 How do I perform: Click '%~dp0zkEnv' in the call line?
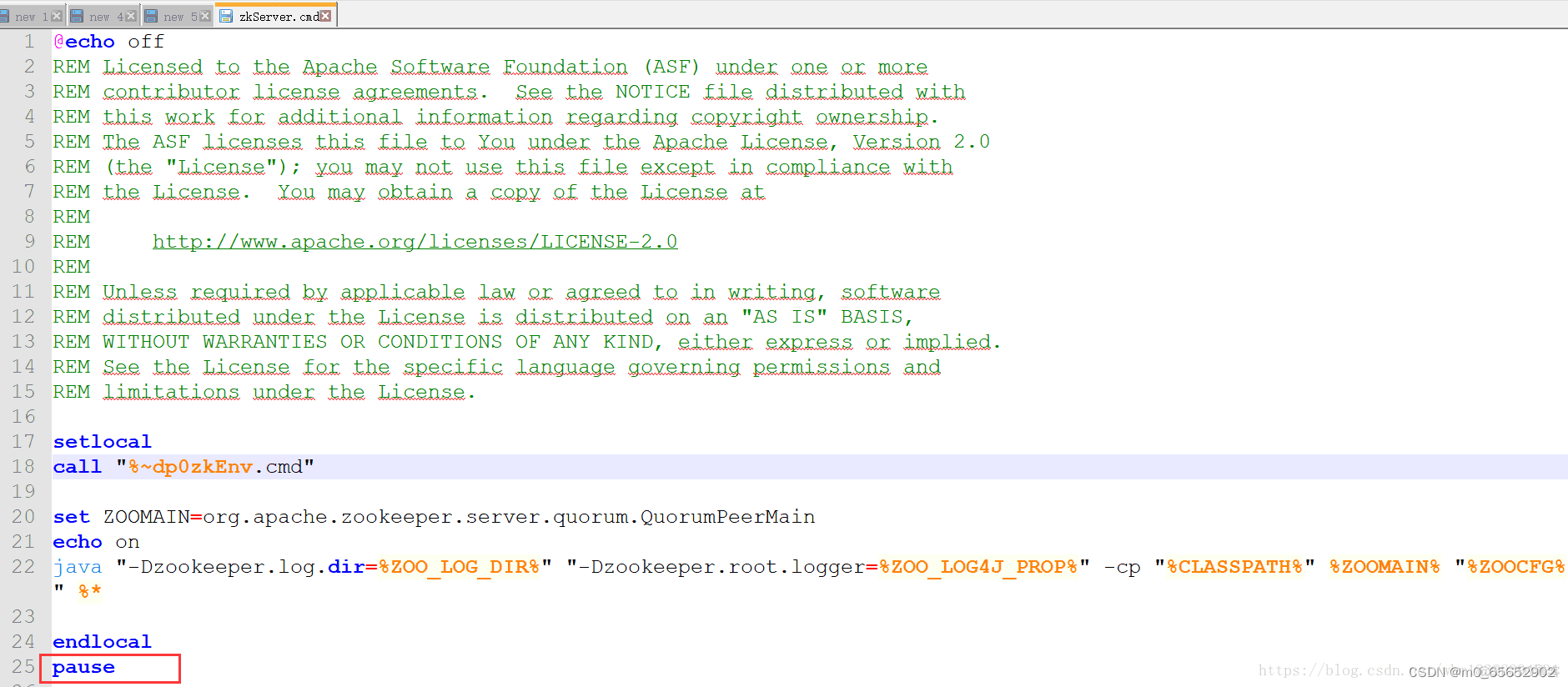coord(190,467)
